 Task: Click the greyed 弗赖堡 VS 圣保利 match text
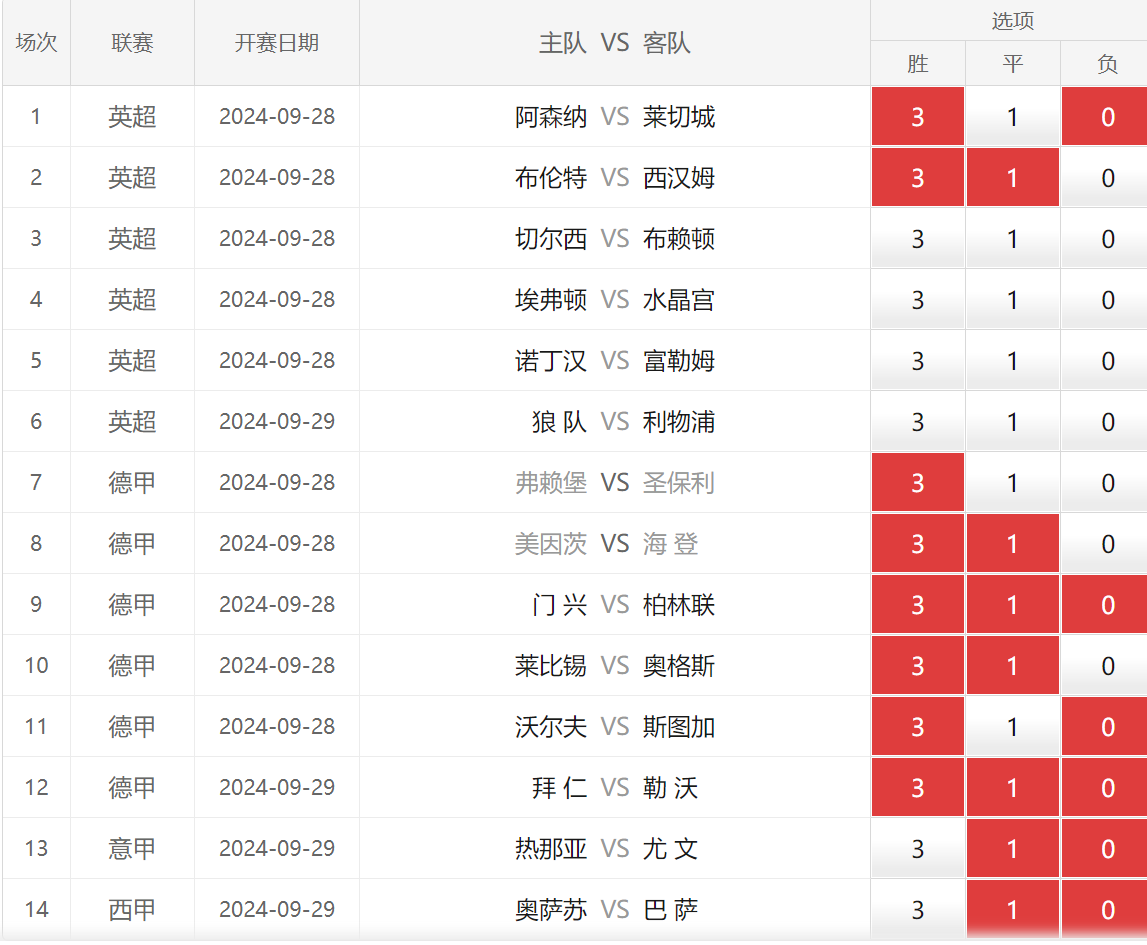(614, 483)
